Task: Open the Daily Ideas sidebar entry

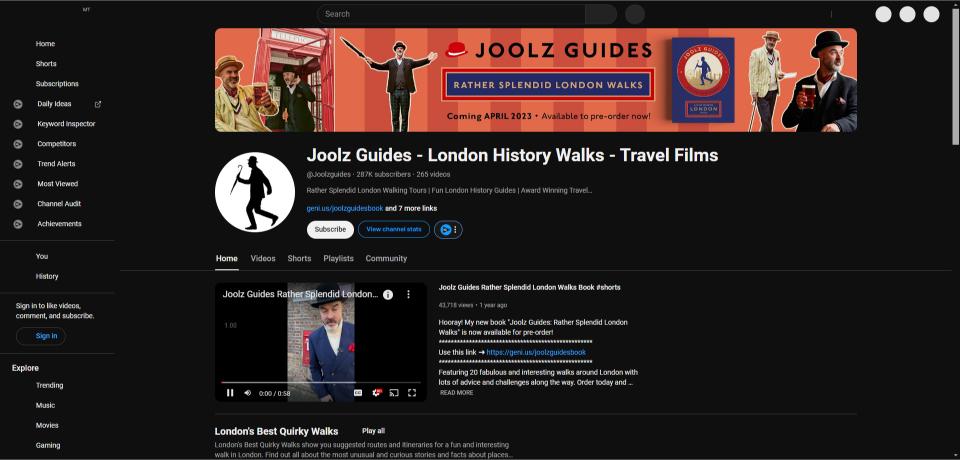Action: click(x=54, y=104)
